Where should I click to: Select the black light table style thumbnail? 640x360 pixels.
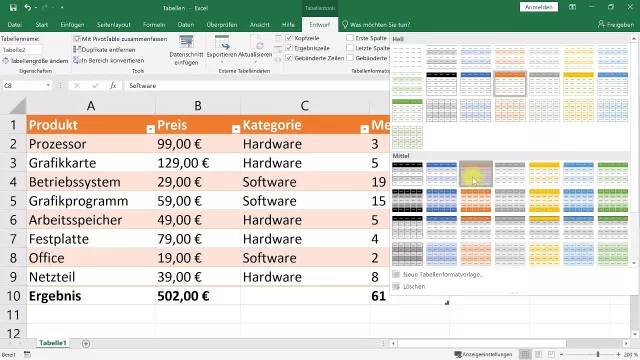click(441, 83)
